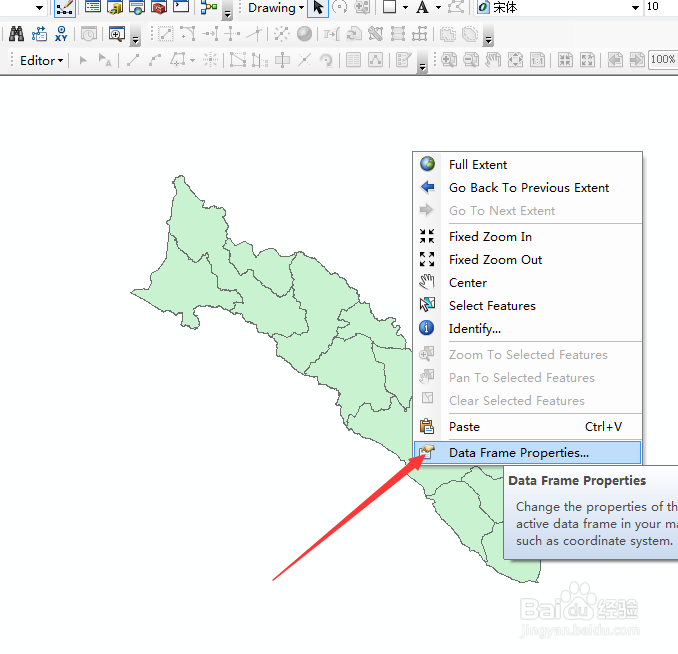Choose Identify... from context menu

[528, 328]
